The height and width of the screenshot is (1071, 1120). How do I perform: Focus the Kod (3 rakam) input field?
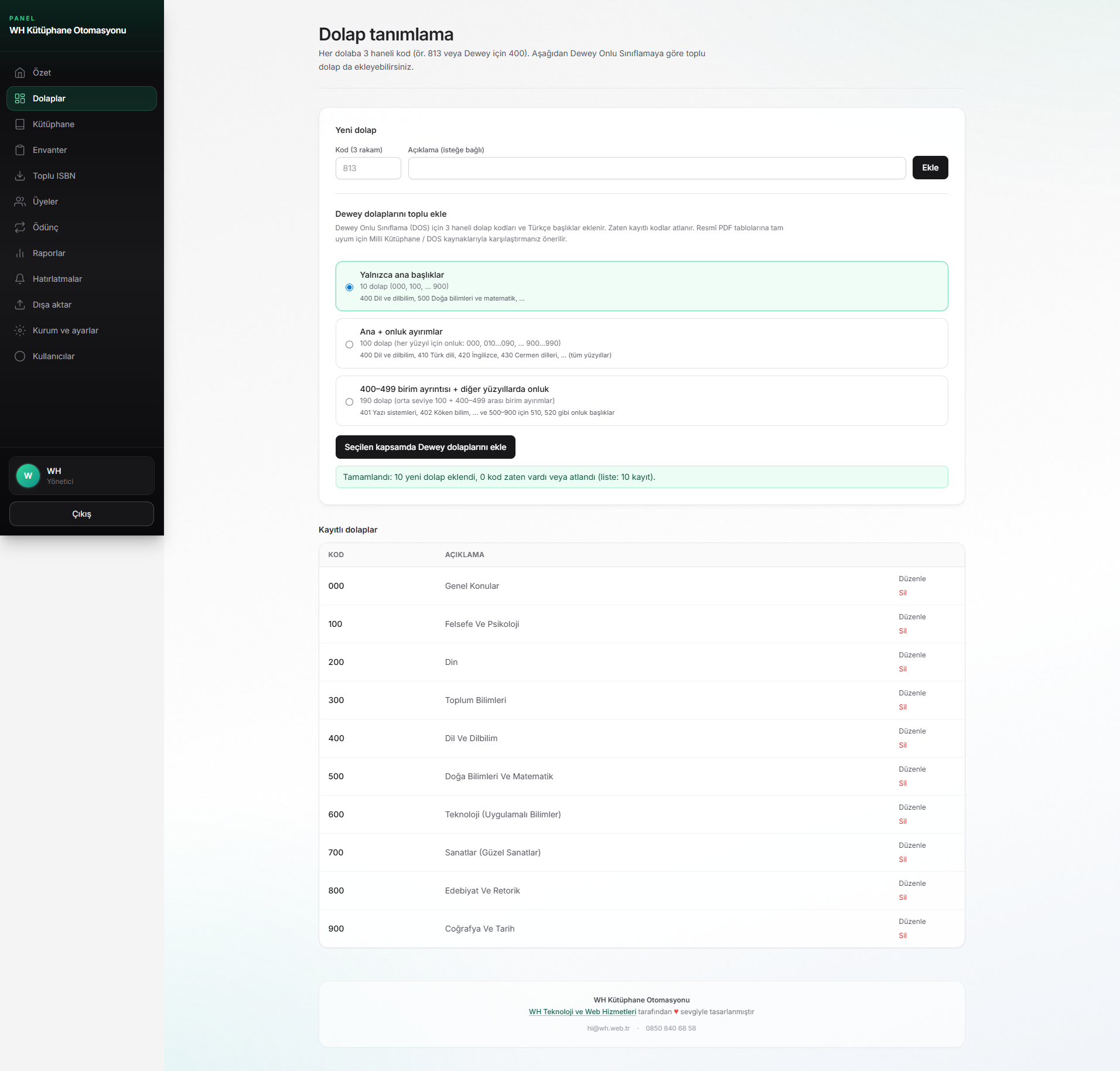pyautogui.click(x=368, y=168)
